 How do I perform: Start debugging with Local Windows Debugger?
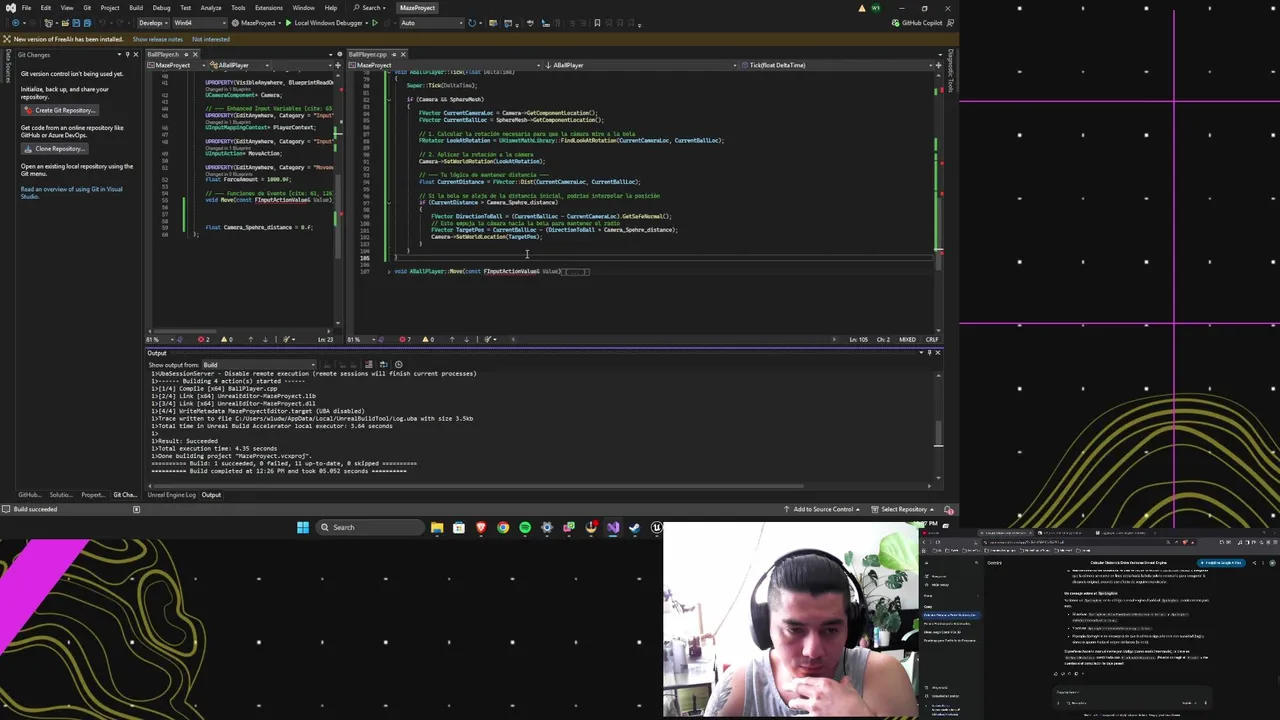click(x=324, y=23)
